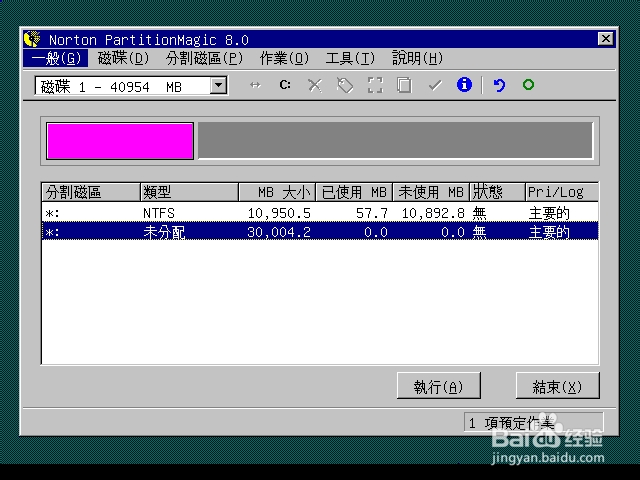Click the format partition bracket icon
This screenshot has width=640, height=480.
pyautogui.click(x=375, y=85)
